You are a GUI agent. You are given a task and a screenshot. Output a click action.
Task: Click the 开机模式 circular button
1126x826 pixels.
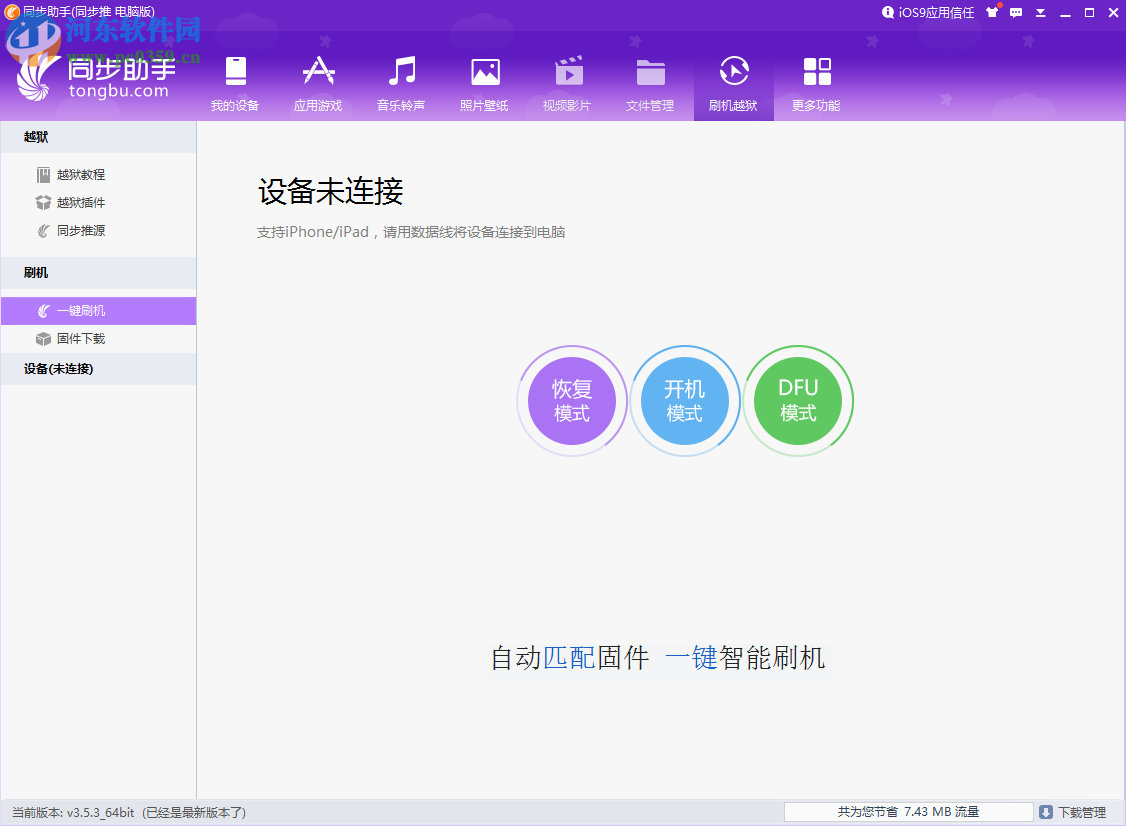(685, 400)
